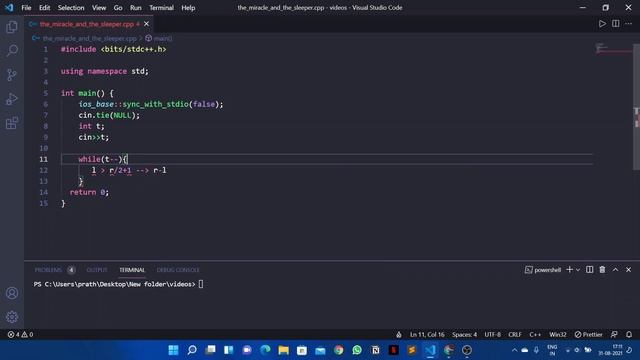Open File Explorer from the taskbar
Viewport: 640px width, 360px height.
pos(284,350)
